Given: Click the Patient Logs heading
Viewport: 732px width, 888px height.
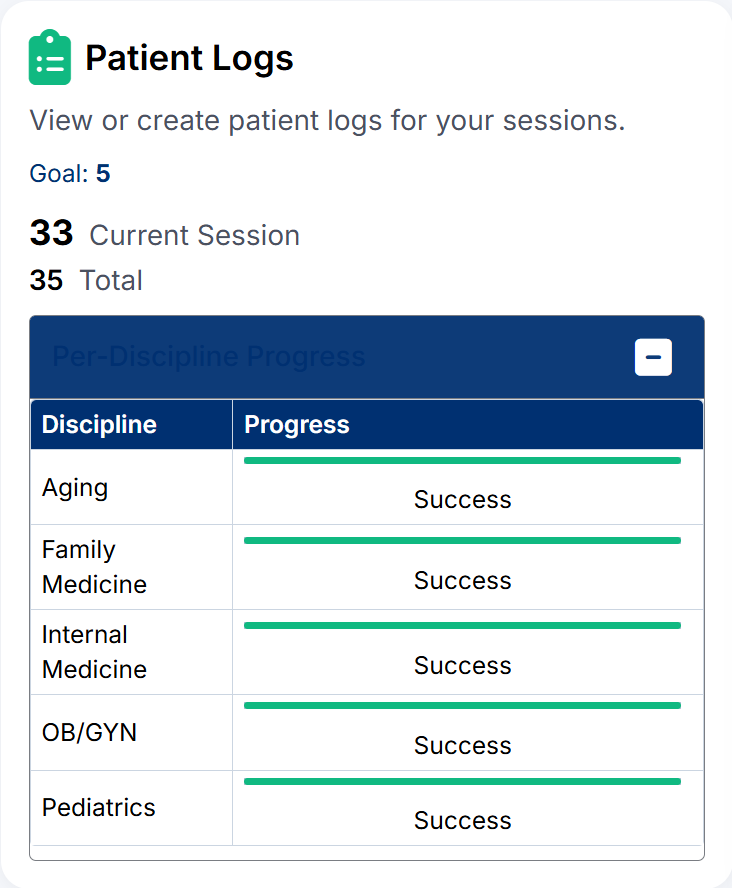Looking at the screenshot, I should 190,58.
